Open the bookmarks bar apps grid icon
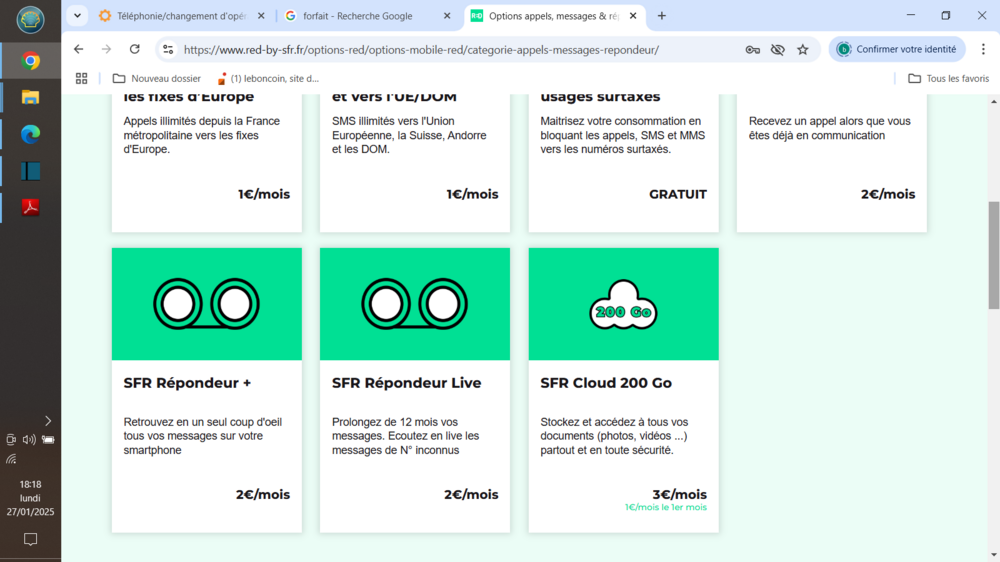 pos(82,78)
